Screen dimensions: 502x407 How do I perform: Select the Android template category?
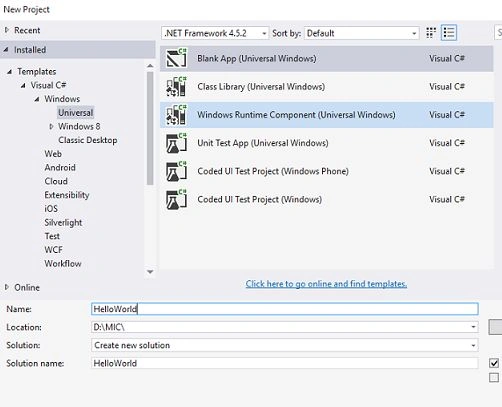(60, 167)
